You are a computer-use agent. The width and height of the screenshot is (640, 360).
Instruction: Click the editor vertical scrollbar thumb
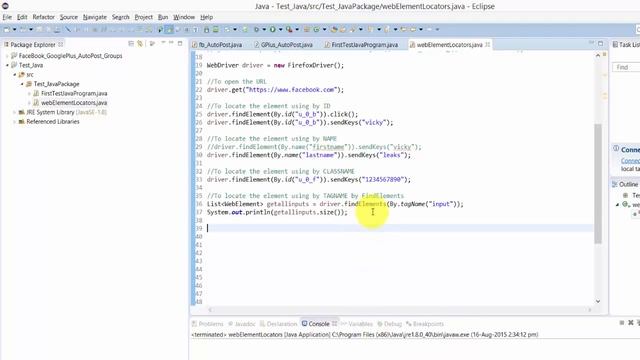598,184
